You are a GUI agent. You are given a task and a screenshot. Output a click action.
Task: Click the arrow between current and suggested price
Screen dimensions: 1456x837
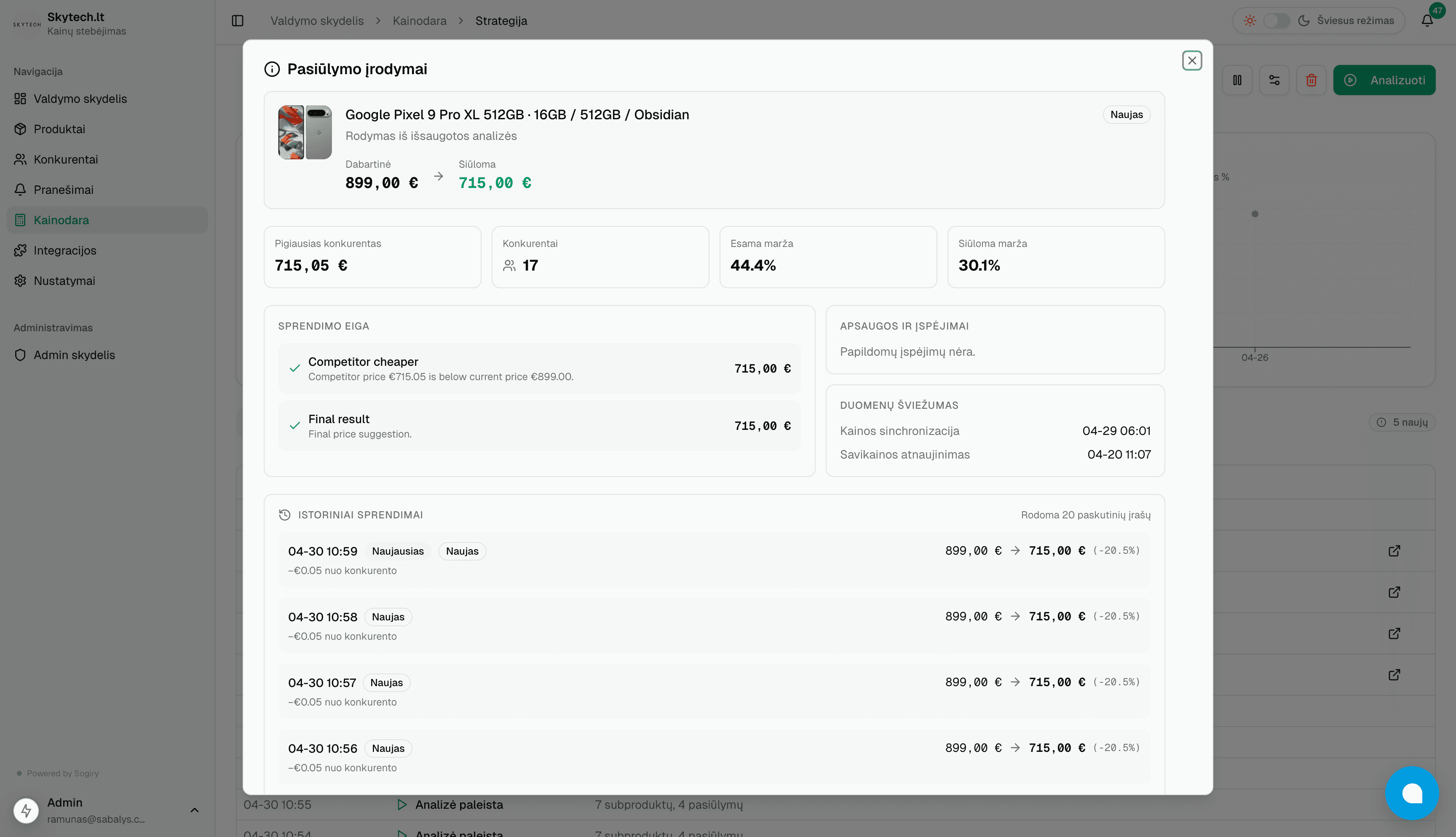point(439,177)
